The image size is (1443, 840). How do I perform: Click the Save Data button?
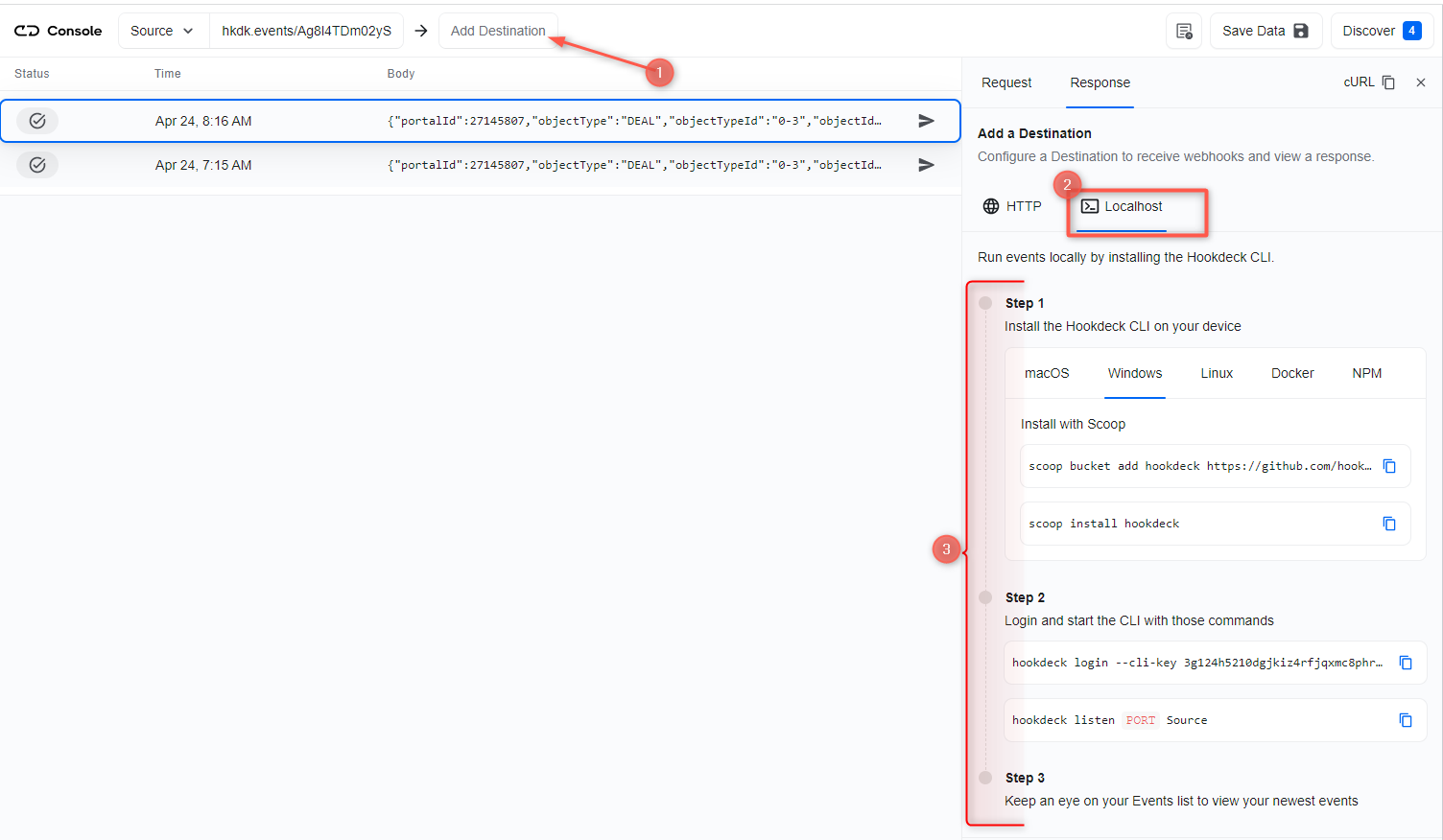[1265, 30]
